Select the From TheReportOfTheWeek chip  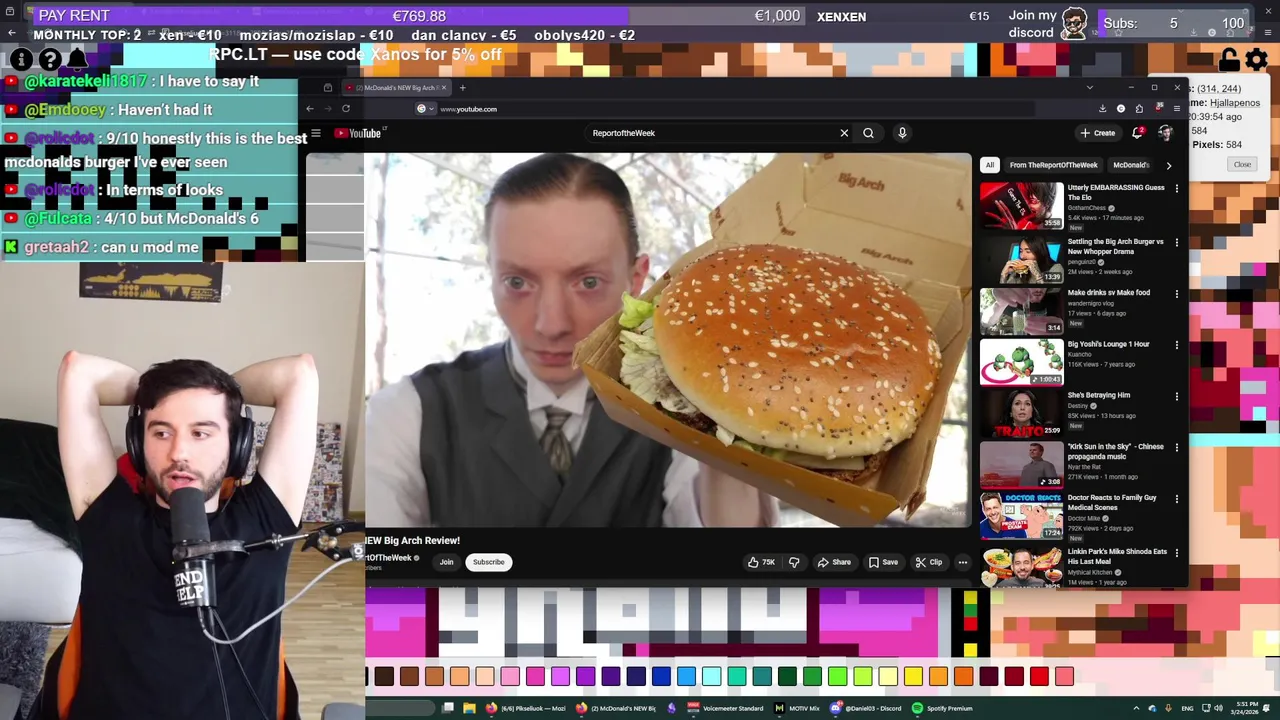(1053, 165)
